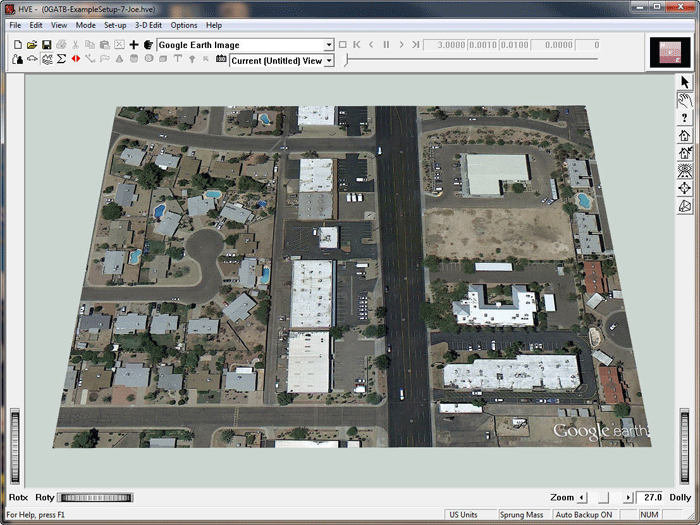
Task: Select the arrow Pick tool
Action: coord(685,82)
